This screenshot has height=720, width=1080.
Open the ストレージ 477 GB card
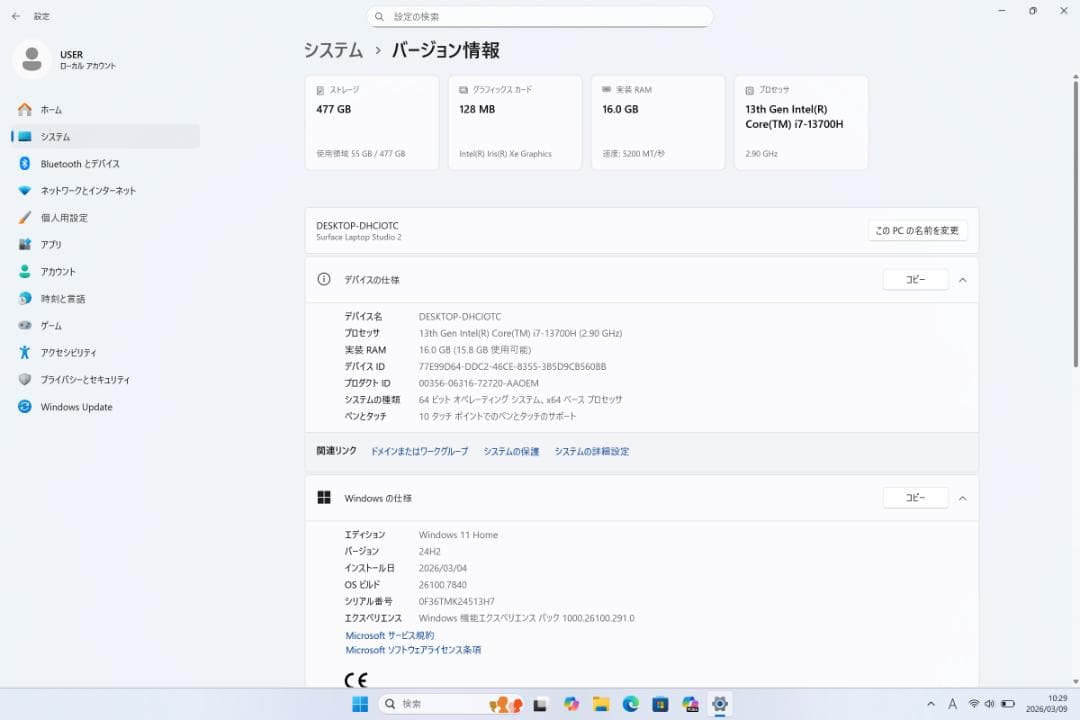click(x=372, y=123)
